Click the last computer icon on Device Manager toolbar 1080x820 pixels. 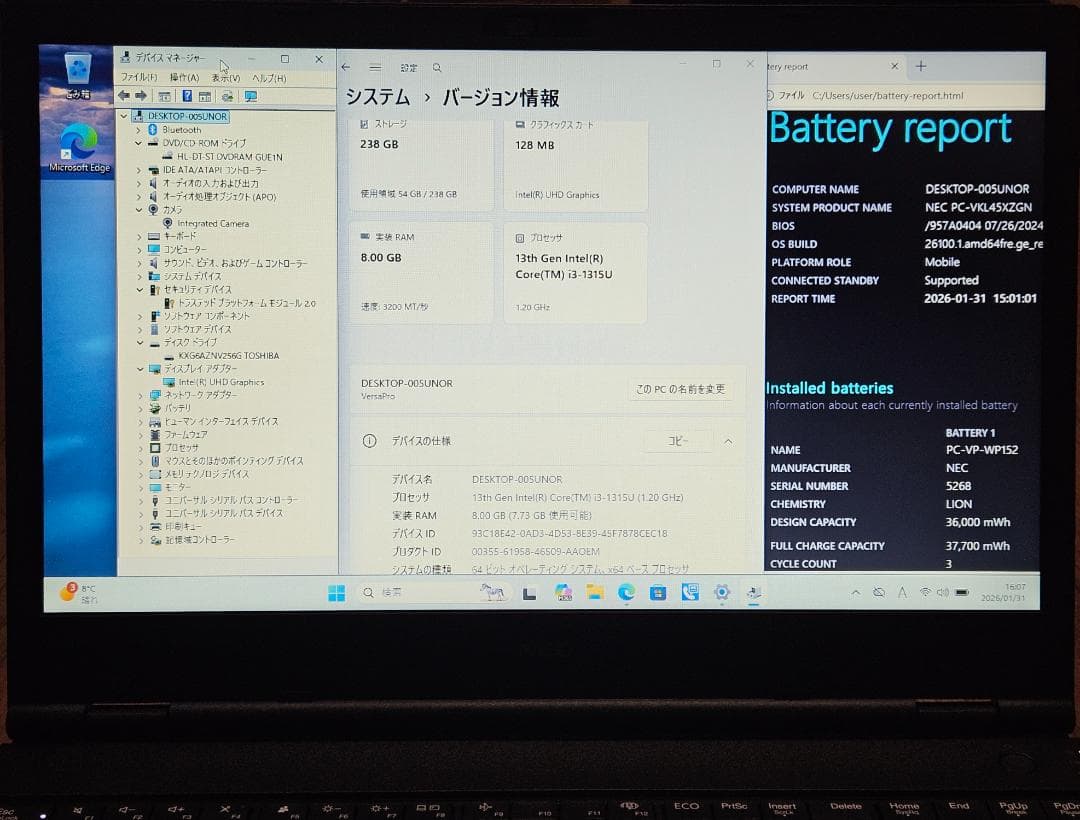point(251,96)
